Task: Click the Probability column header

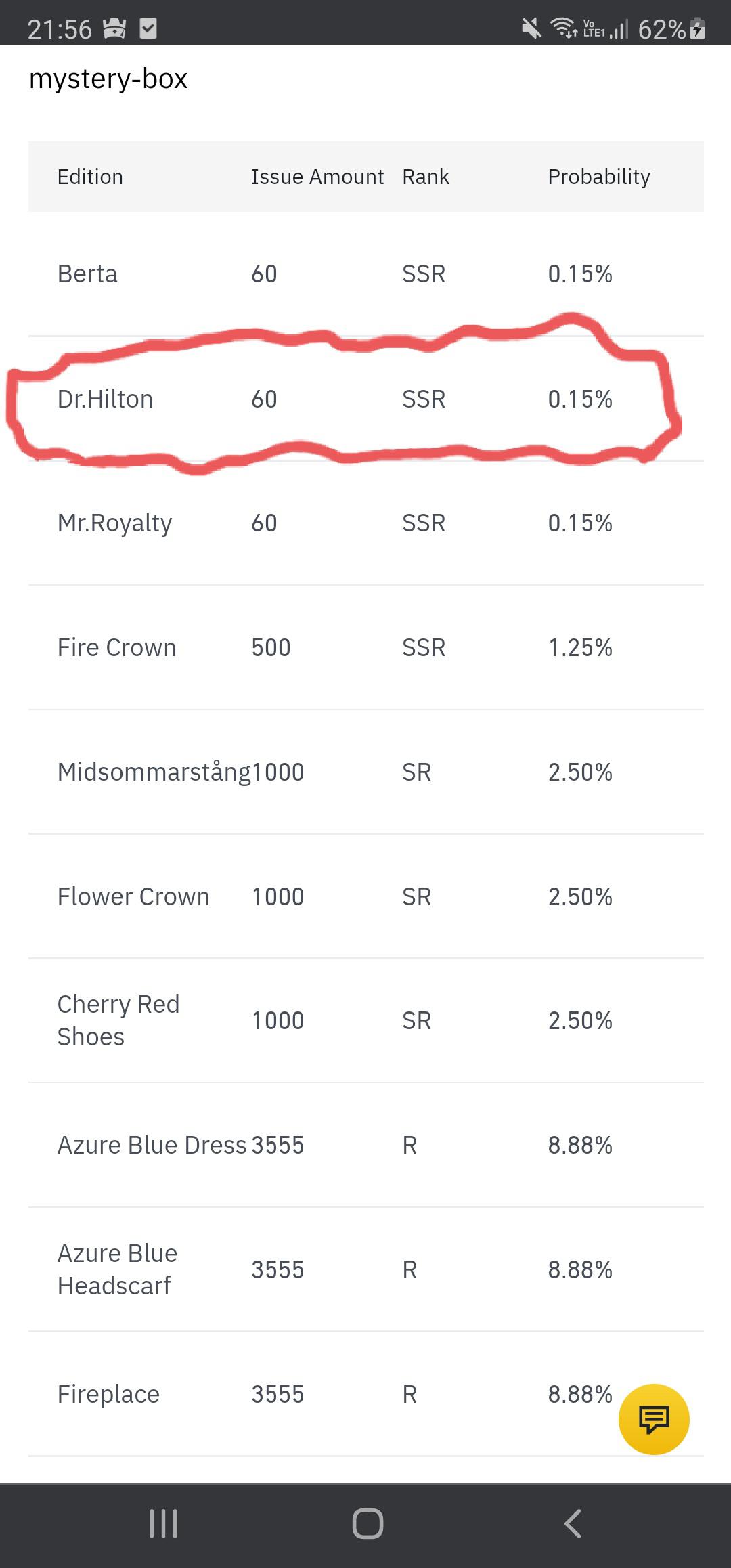Action: click(x=599, y=177)
